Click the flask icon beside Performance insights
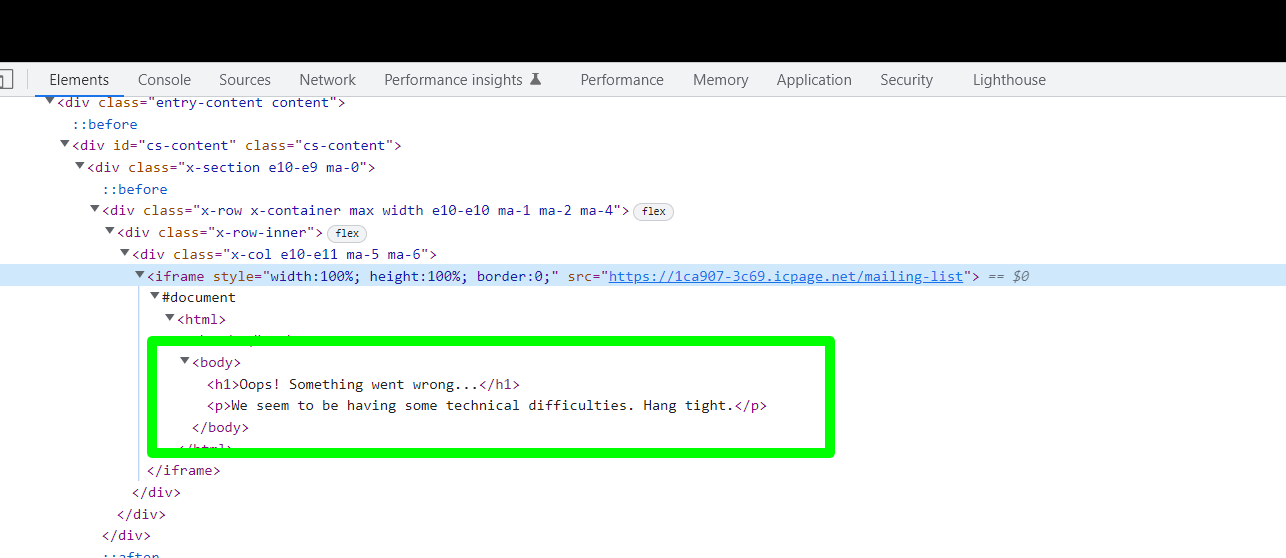 [536, 80]
